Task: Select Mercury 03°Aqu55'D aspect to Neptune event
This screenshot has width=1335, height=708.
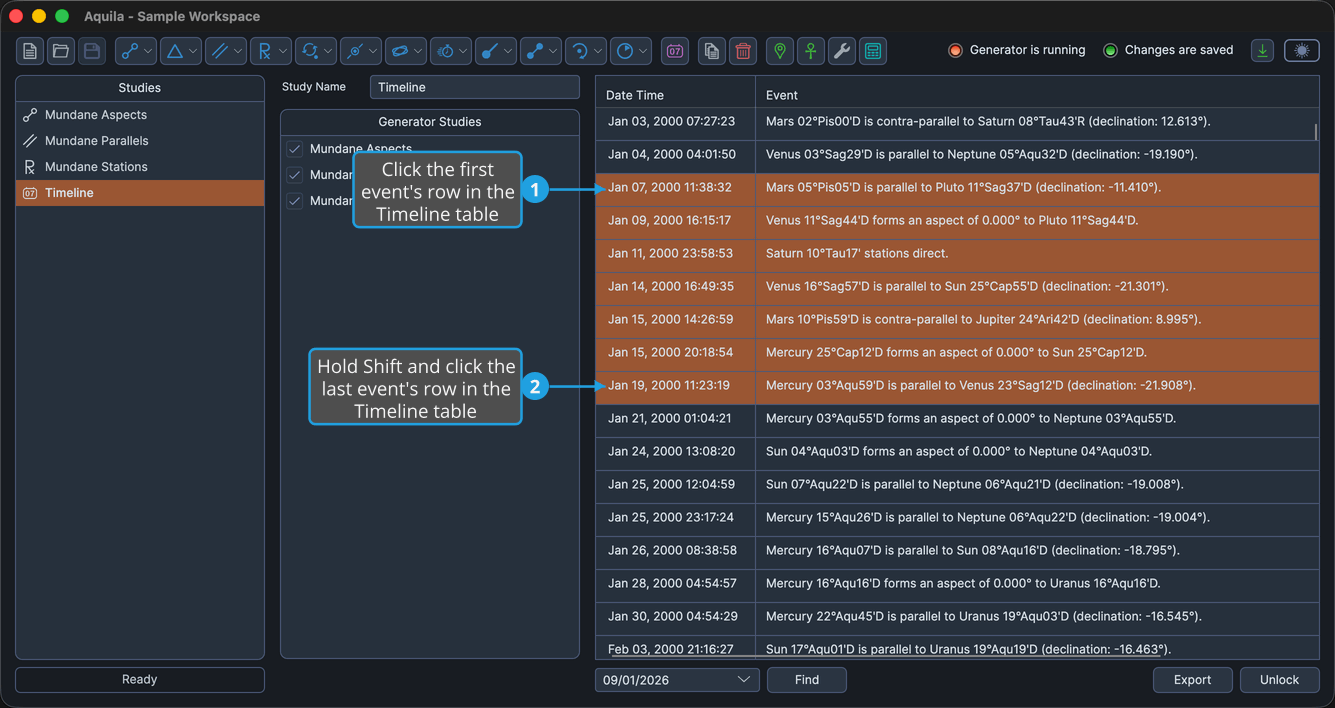Action: tap(957, 419)
